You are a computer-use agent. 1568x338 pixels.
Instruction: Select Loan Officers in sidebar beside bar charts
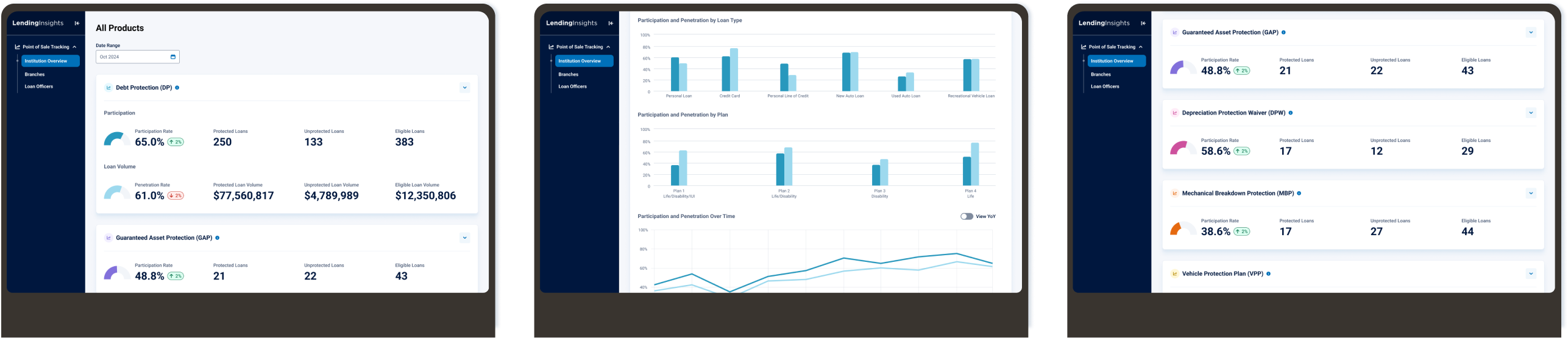pyautogui.click(x=572, y=86)
